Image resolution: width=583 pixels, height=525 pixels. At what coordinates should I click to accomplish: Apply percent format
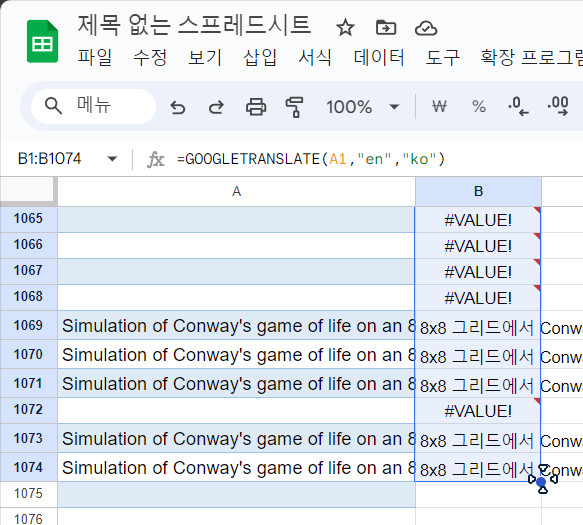point(479,107)
